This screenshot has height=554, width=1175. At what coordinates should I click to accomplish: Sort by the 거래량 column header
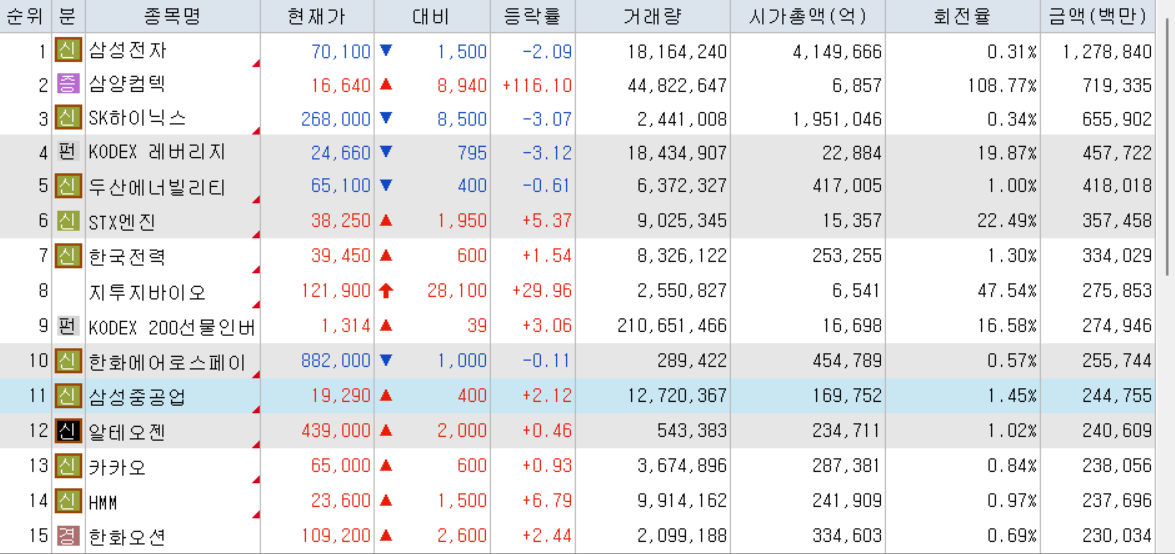pos(653,16)
